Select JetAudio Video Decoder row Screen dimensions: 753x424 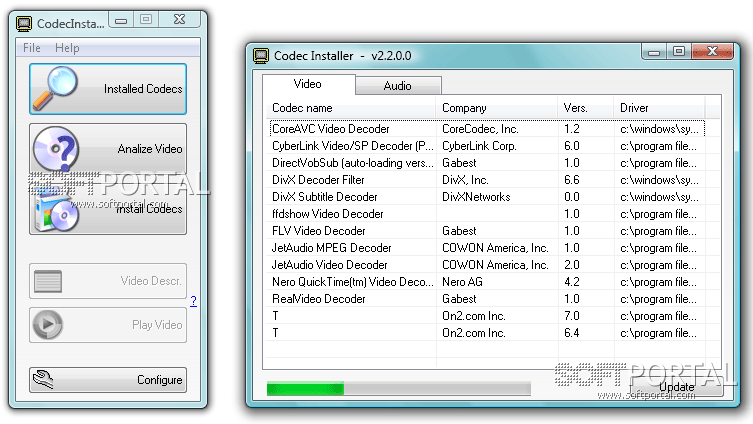tap(487, 265)
